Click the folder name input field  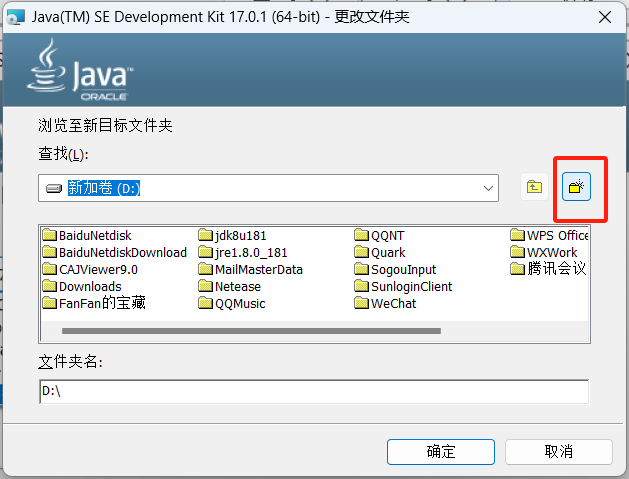(314, 392)
